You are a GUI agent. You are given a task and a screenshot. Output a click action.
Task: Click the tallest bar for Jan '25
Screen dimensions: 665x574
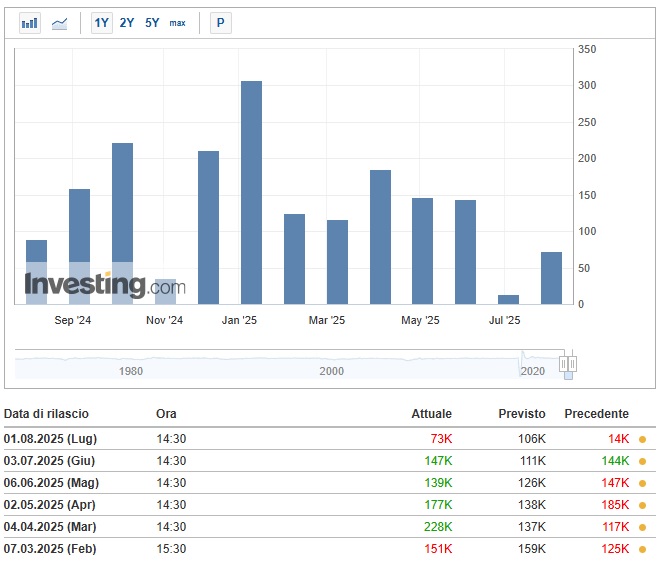point(251,192)
